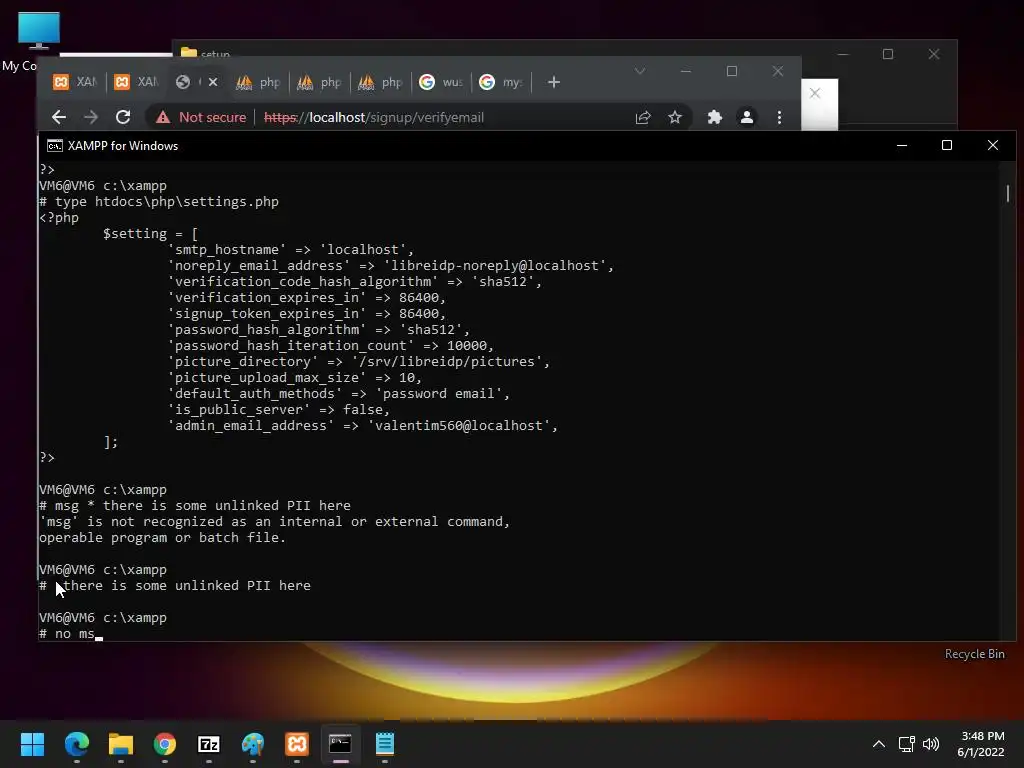Open My Computer desktop icon

coord(39,31)
